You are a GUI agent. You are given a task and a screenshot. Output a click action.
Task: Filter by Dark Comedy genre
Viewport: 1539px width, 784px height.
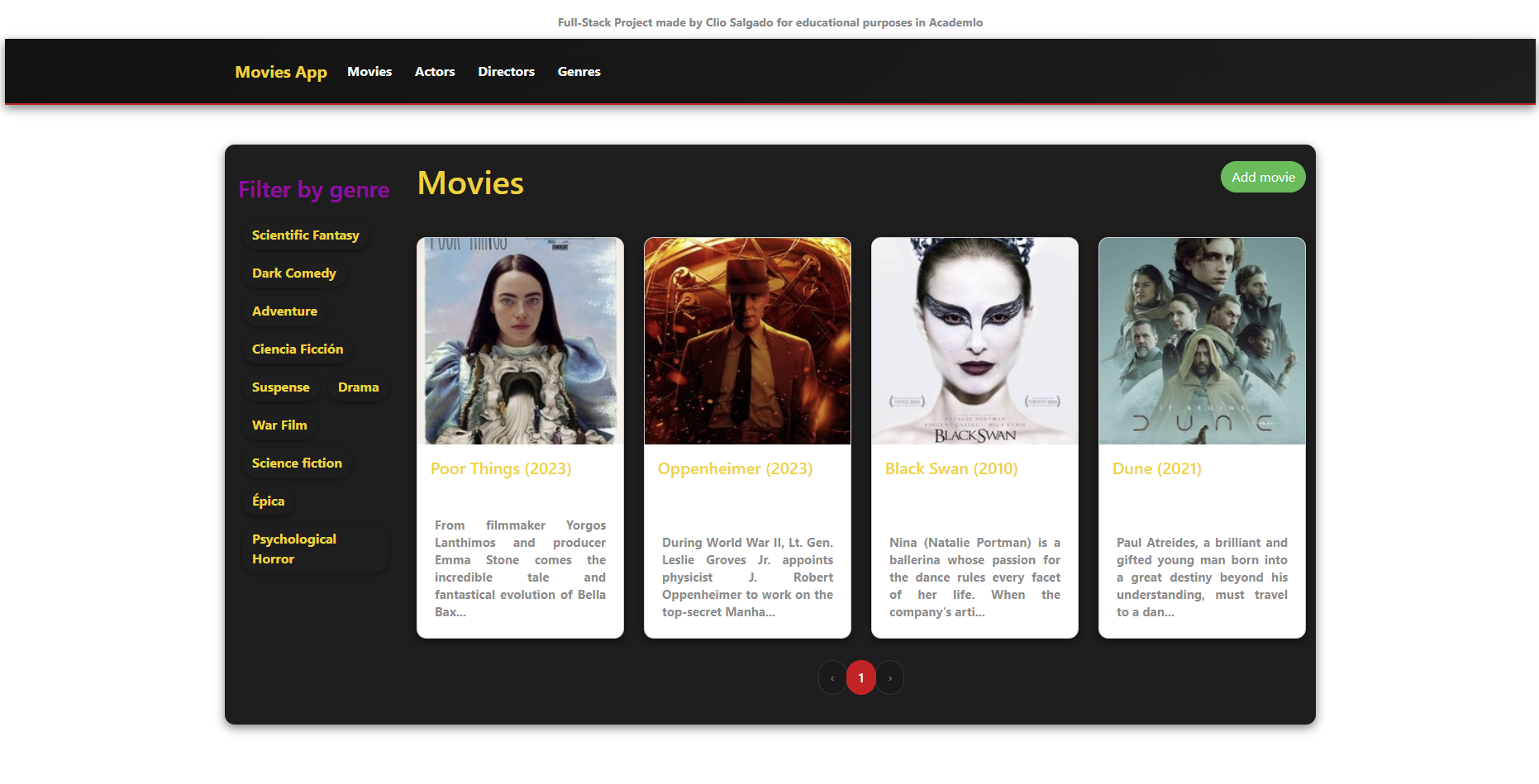(294, 273)
